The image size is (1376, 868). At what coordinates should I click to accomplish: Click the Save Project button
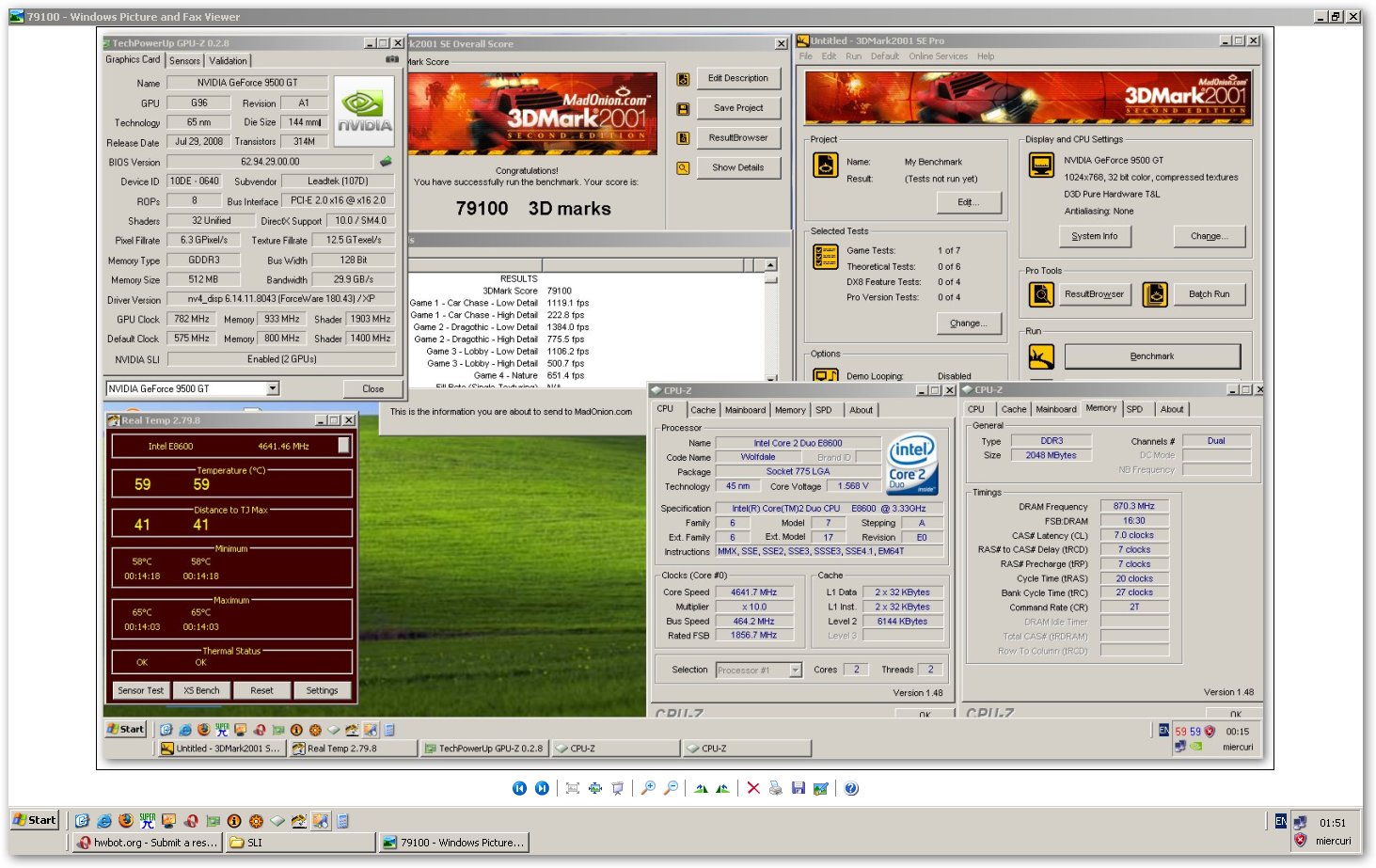point(738,108)
